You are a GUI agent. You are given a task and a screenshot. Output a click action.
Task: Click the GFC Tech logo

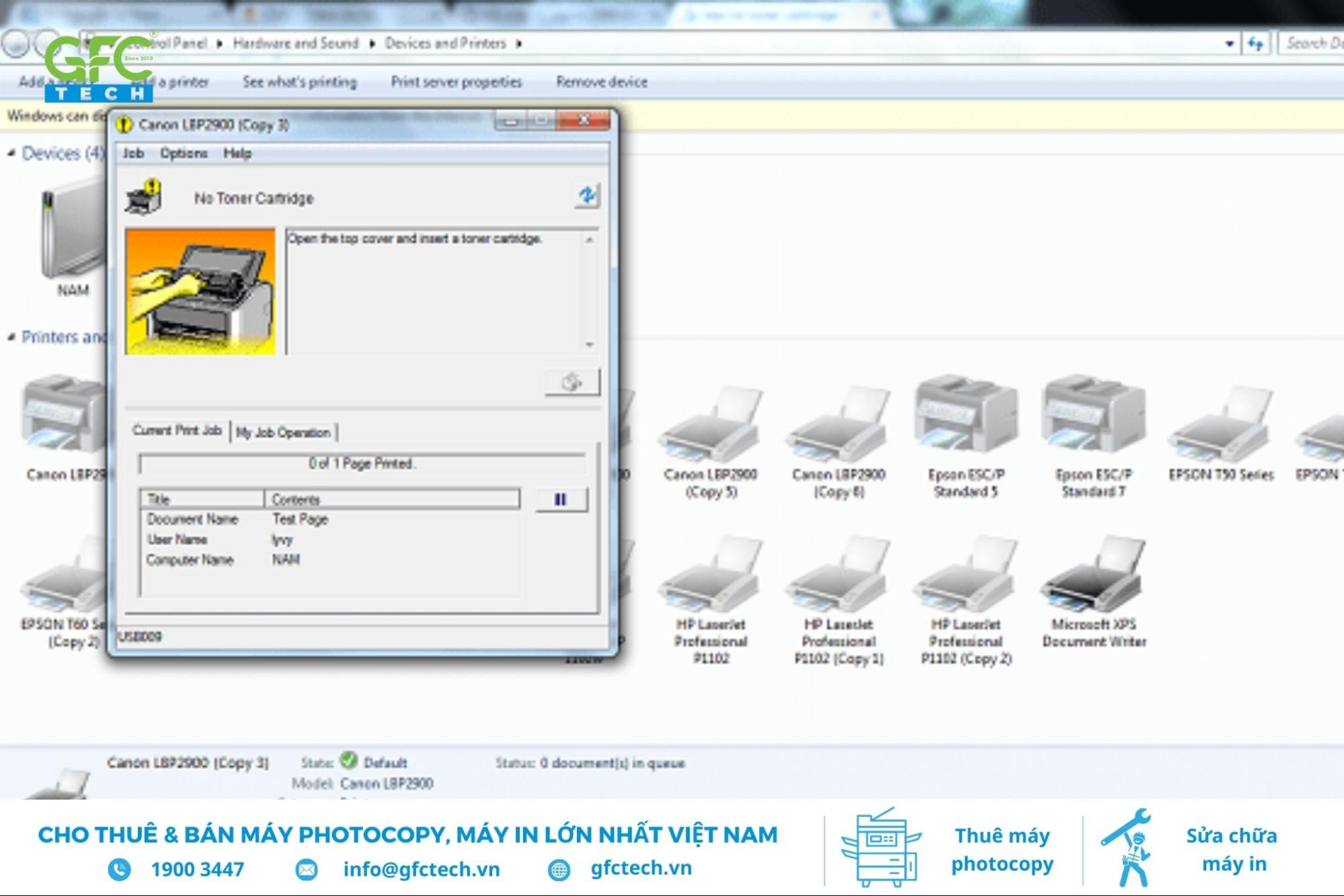100,67
